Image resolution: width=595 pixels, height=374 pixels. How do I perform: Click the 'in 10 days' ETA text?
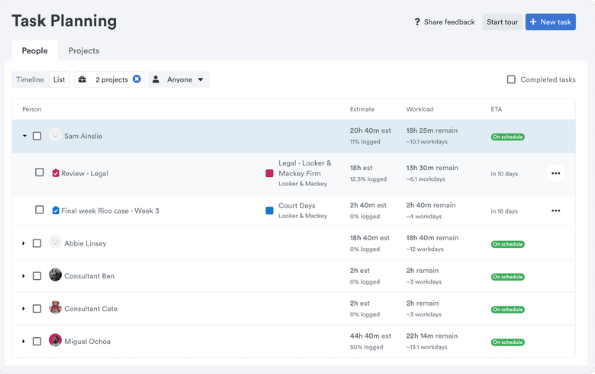(x=504, y=174)
